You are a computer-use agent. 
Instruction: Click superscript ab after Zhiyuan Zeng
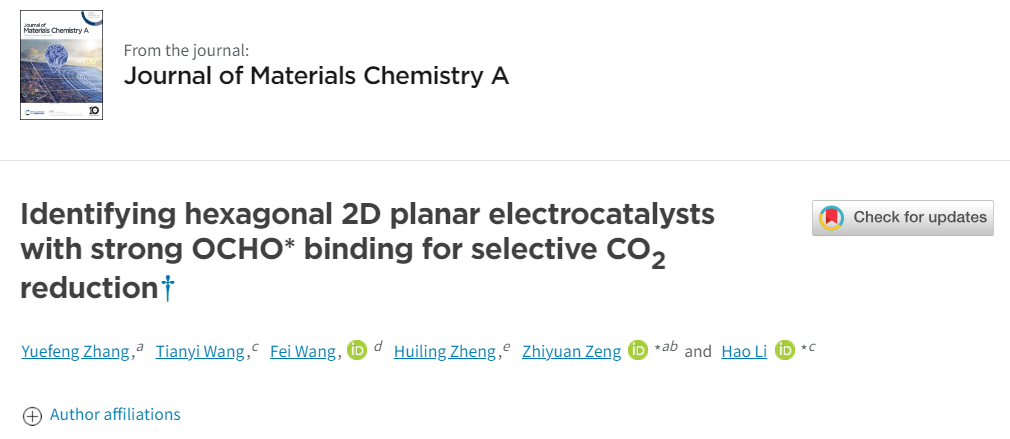668,347
